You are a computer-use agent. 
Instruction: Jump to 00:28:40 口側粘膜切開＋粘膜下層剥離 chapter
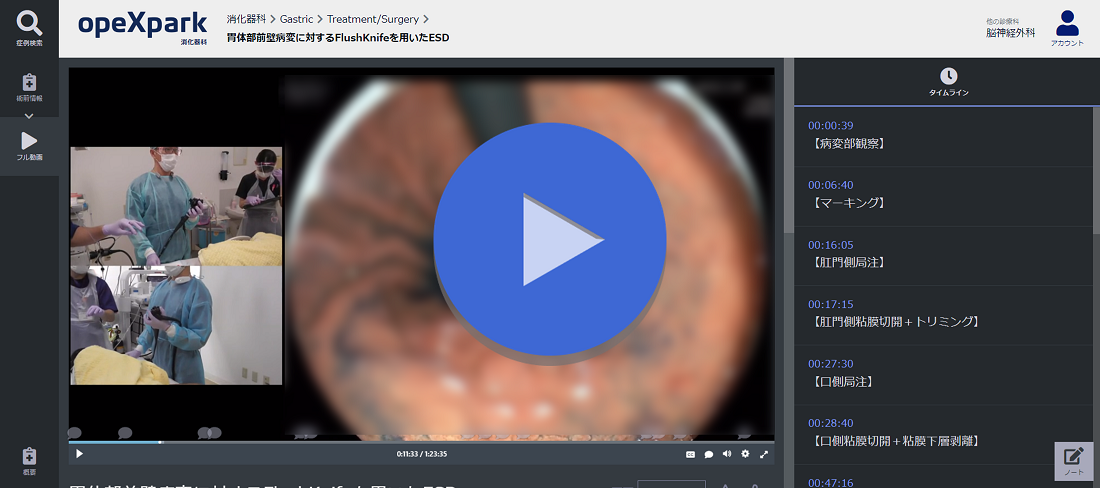[x=942, y=435]
